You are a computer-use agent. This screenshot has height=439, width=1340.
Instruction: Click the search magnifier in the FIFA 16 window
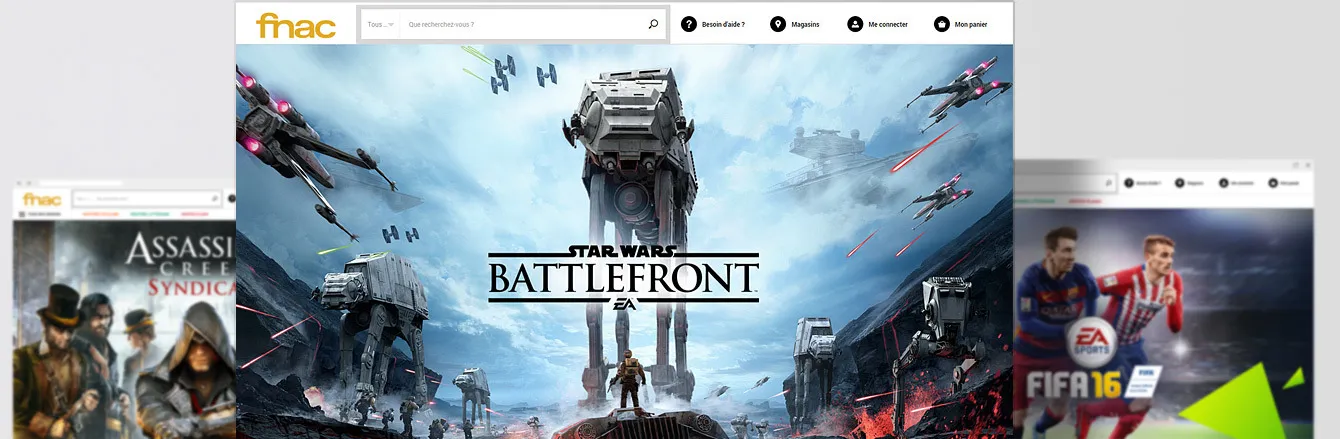1109,184
